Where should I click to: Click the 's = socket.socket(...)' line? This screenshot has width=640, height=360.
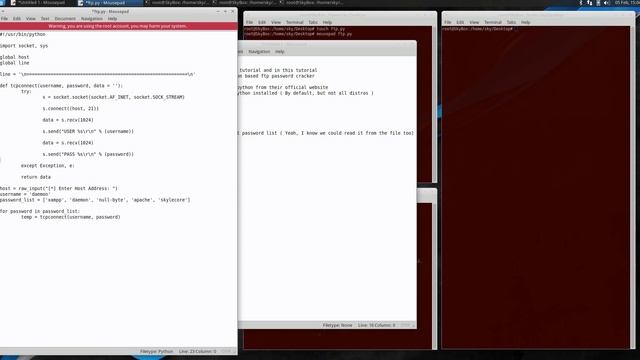(113, 97)
